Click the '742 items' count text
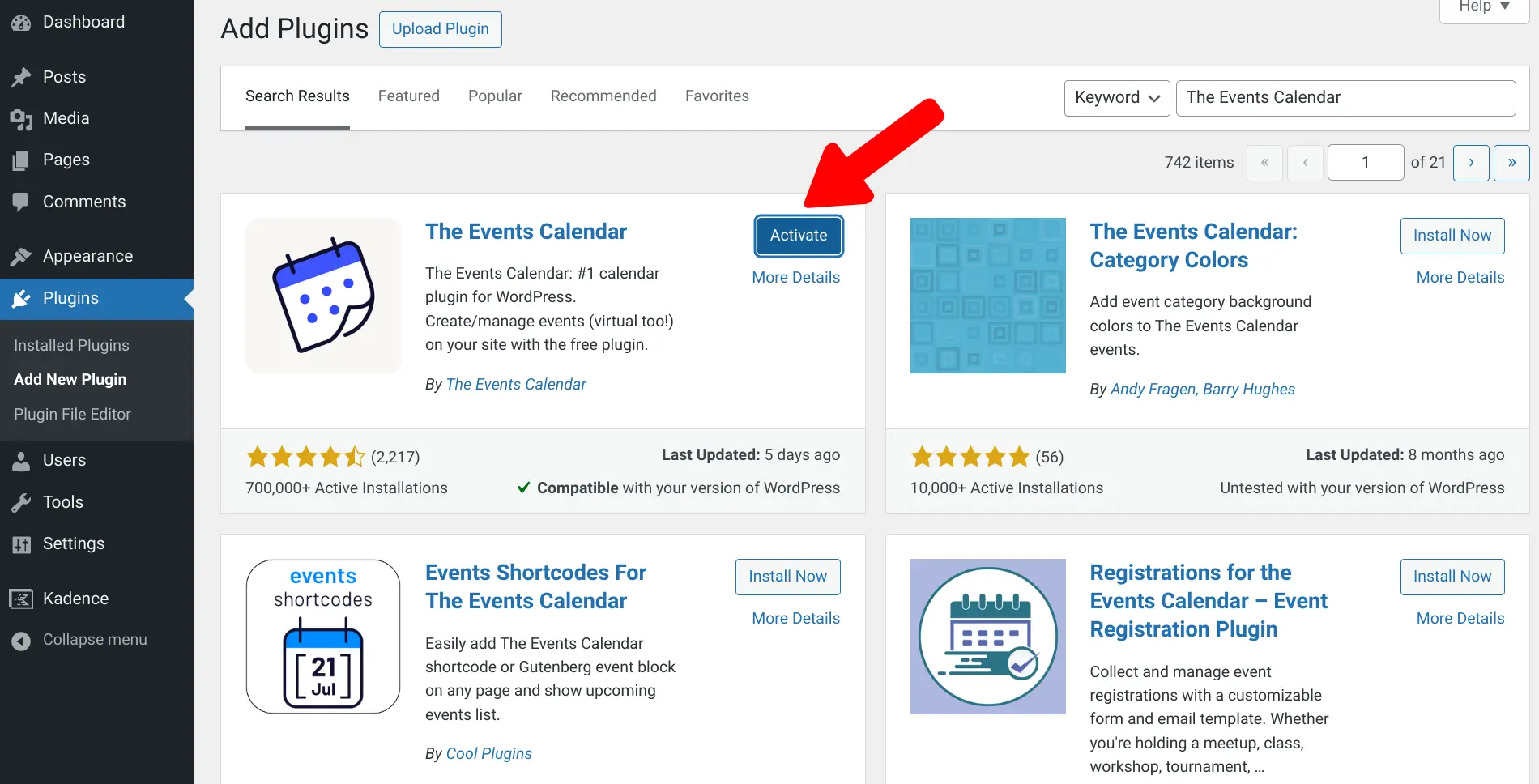The height and width of the screenshot is (784, 1539). point(1199,163)
